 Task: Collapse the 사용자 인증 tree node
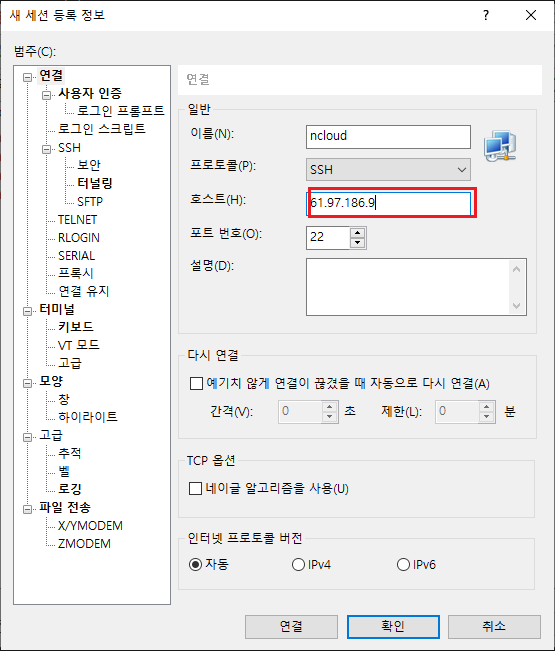tap(46, 95)
